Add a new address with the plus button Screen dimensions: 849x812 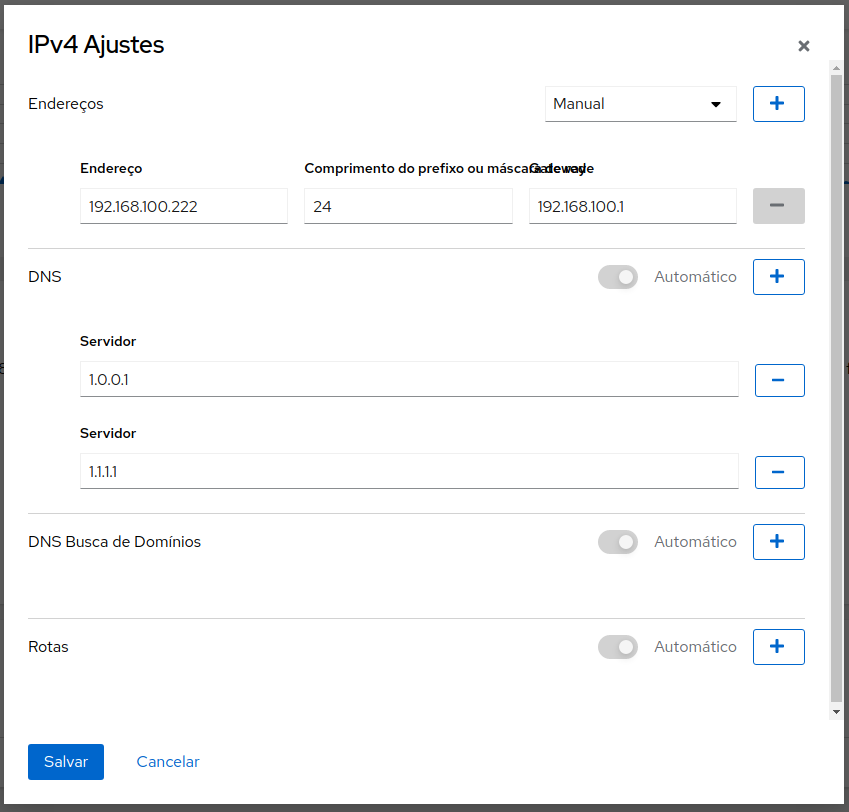[778, 104]
